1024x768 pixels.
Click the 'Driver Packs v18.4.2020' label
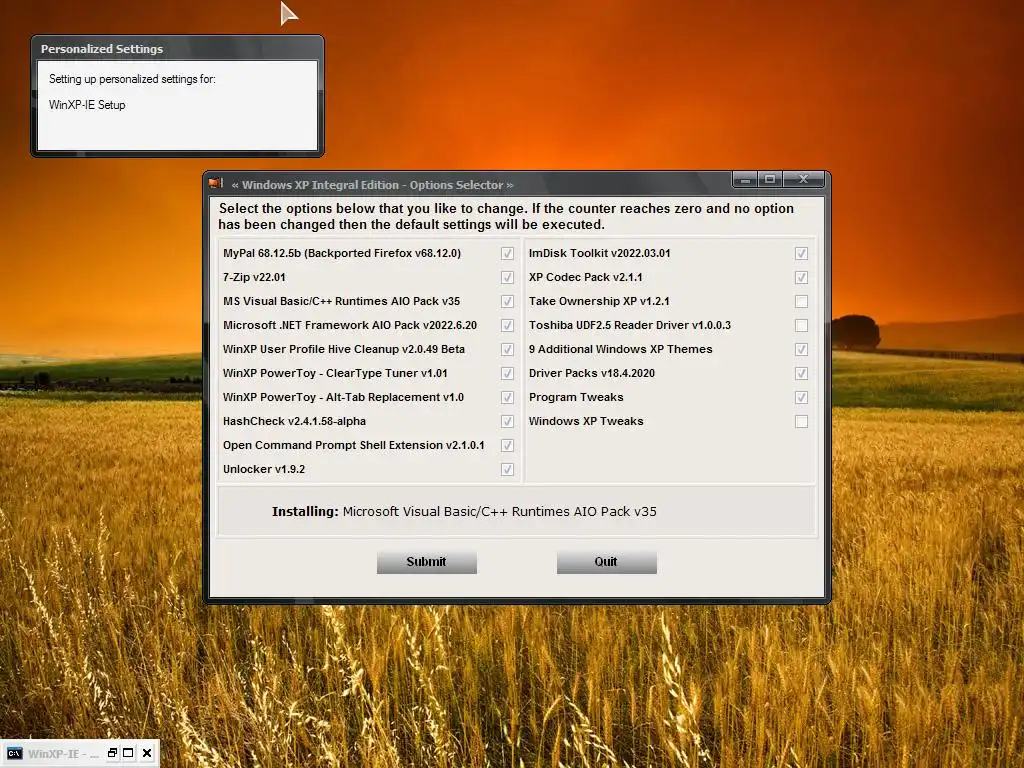[592, 374]
